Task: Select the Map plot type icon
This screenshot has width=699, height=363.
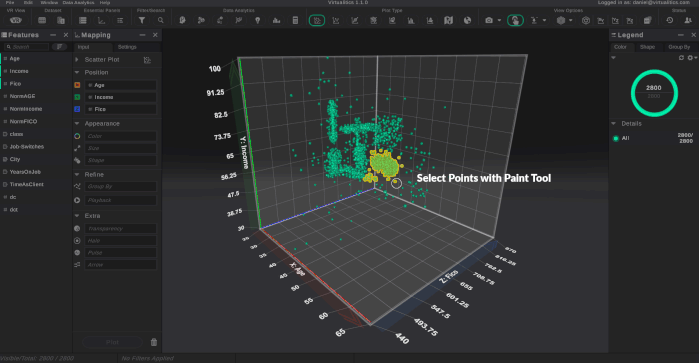Action: pyautogui.click(x=448, y=20)
